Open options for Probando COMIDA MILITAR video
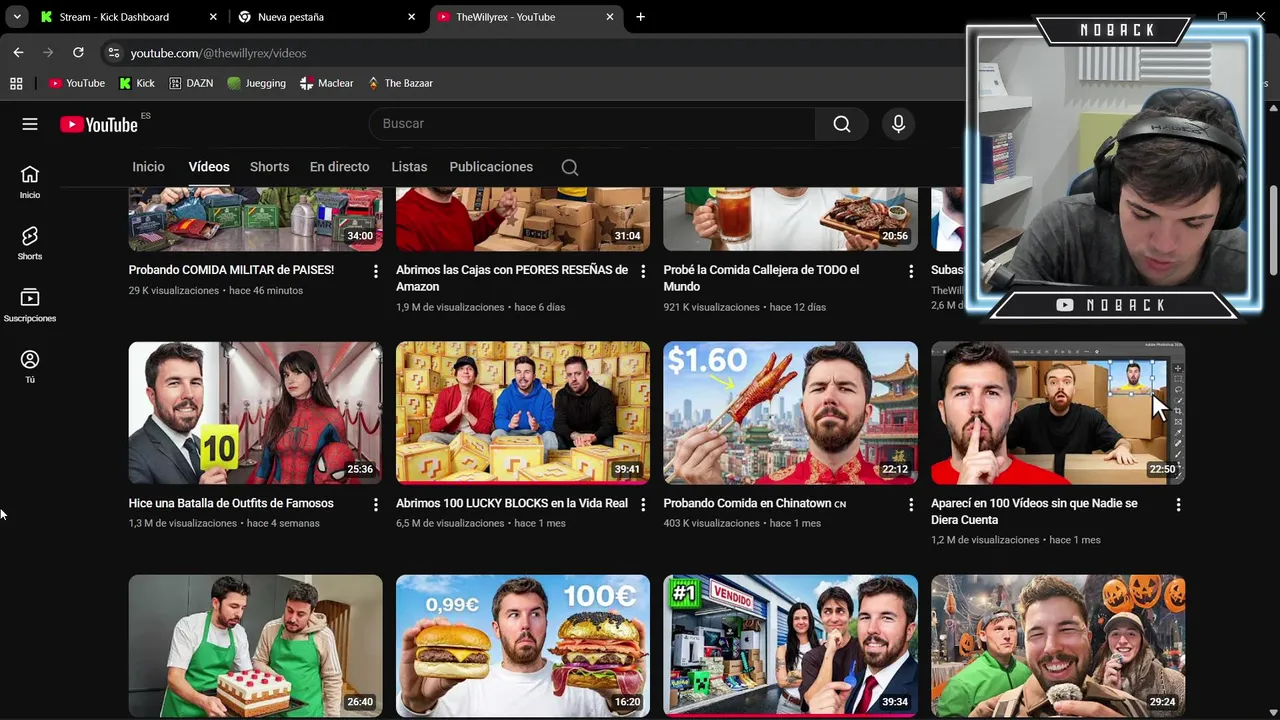 [x=376, y=271]
